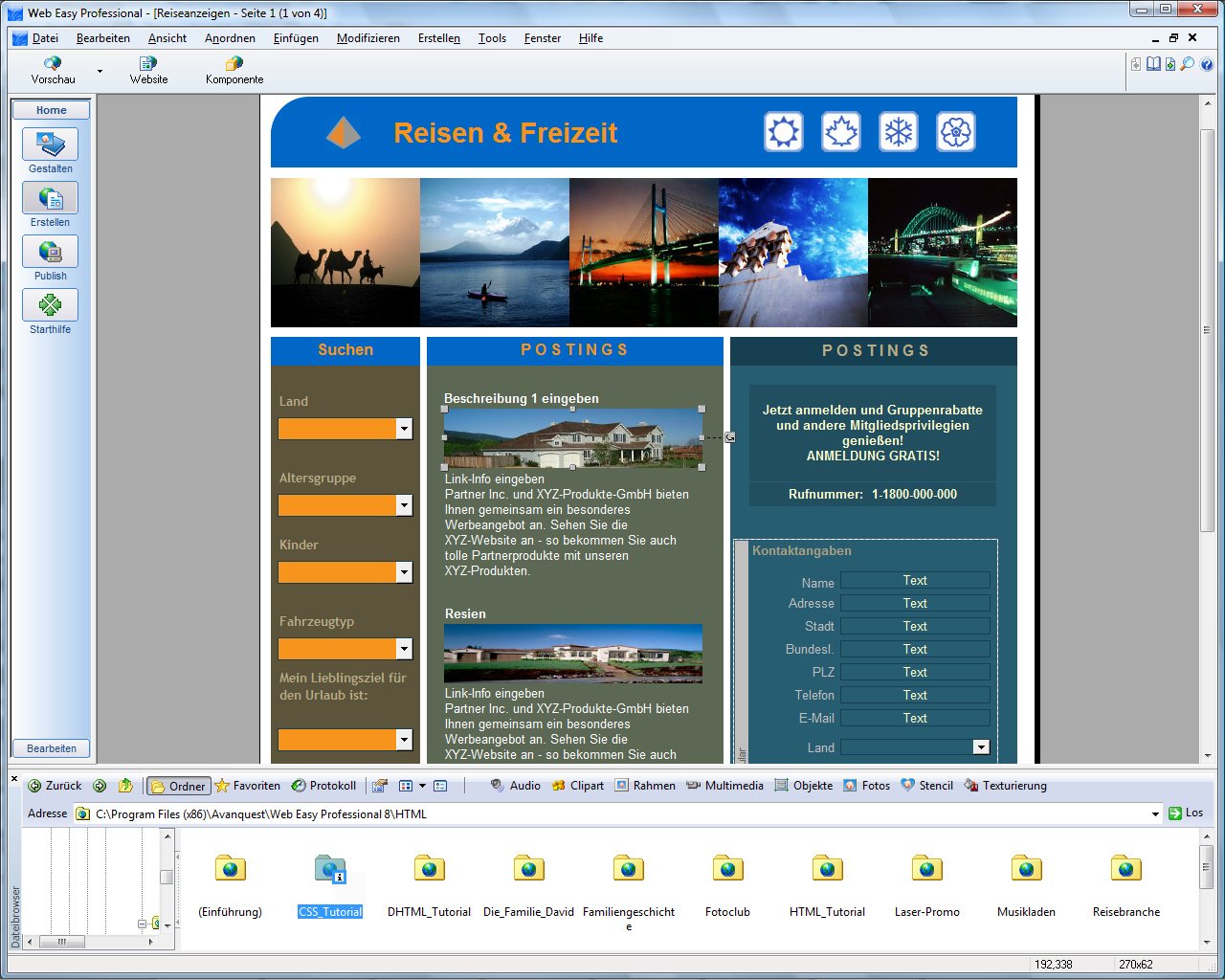Click the blue help question icon
The width and height of the screenshot is (1225, 980).
(x=1207, y=64)
